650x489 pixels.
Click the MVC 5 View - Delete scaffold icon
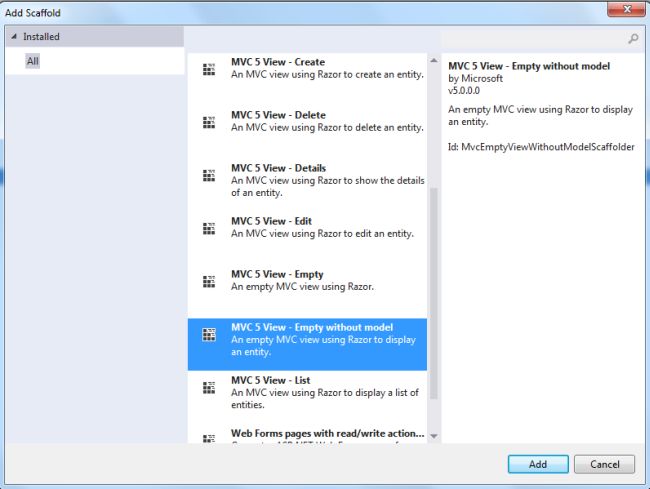pyautogui.click(x=209, y=122)
